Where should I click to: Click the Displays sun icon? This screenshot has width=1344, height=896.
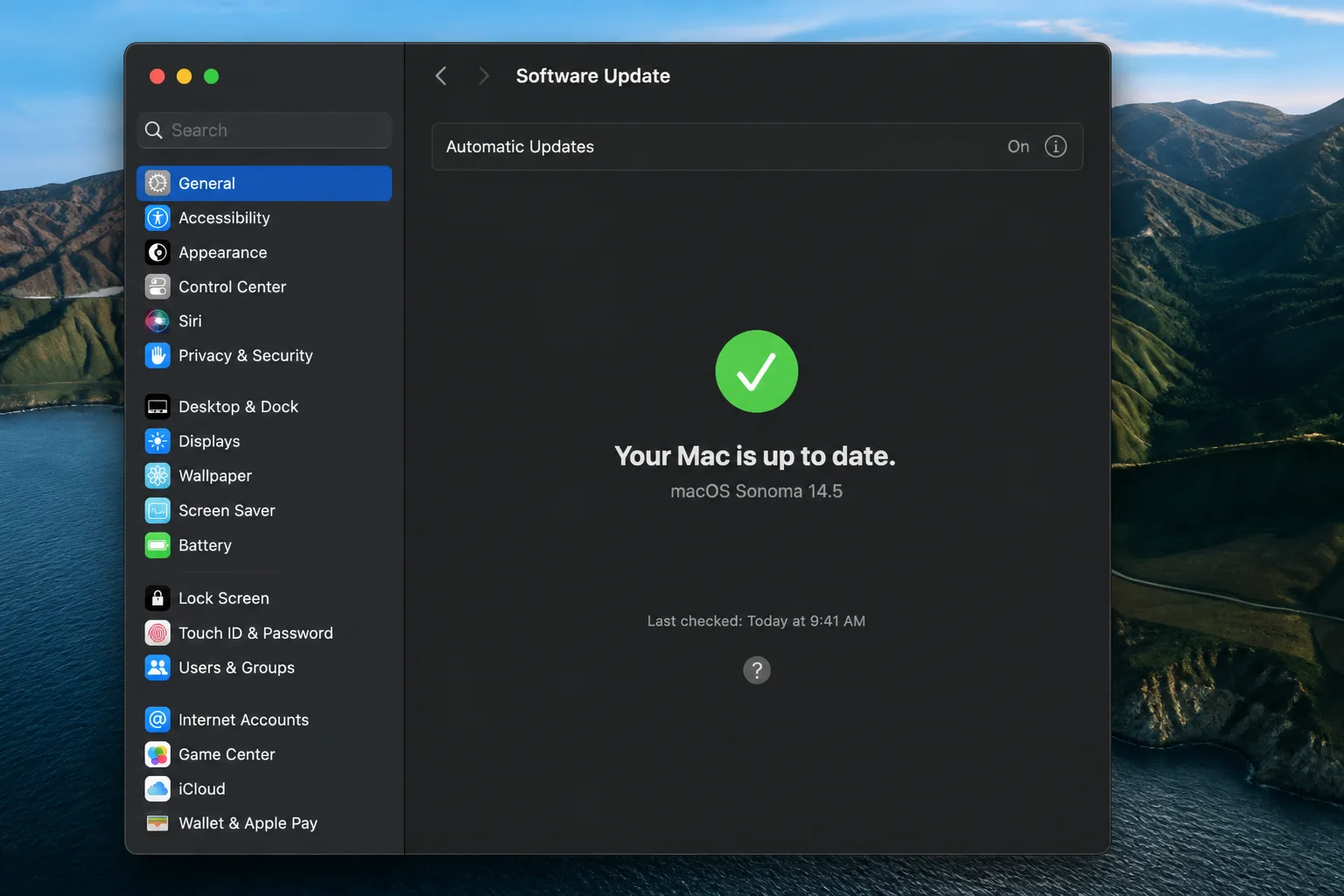coord(157,441)
